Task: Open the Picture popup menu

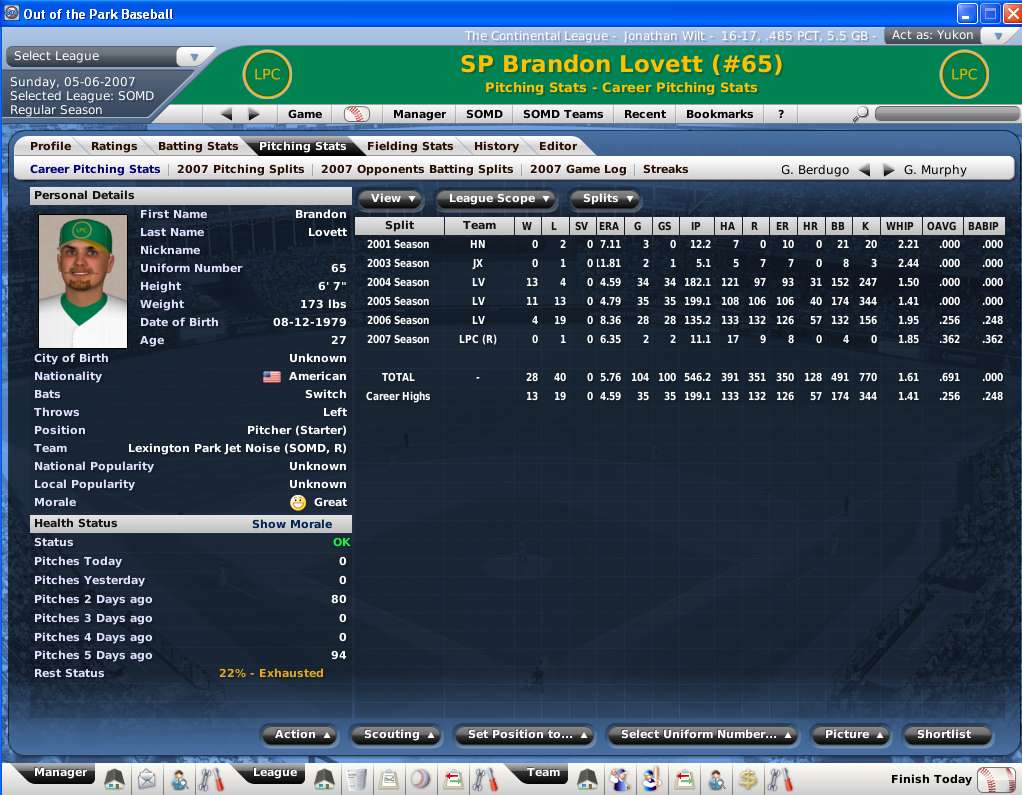Action: (853, 734)
